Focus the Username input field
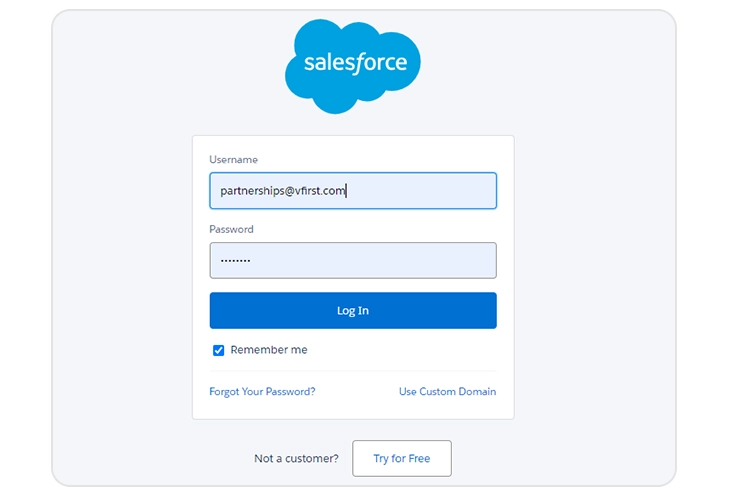 pos(420,191)
